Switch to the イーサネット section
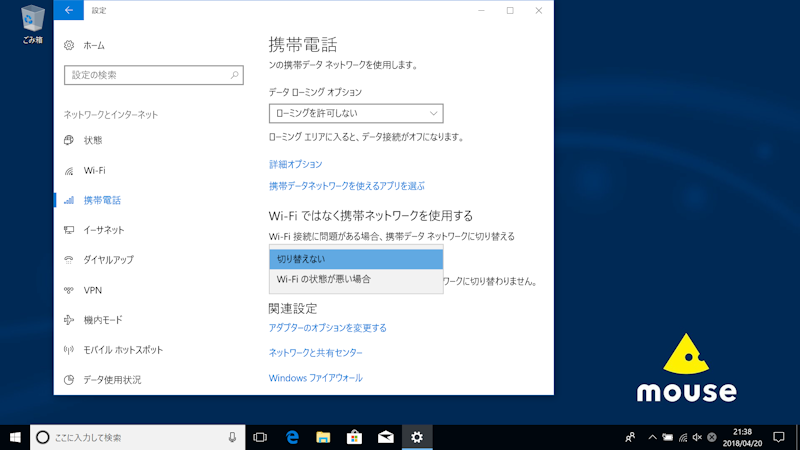 click(104, 230)
